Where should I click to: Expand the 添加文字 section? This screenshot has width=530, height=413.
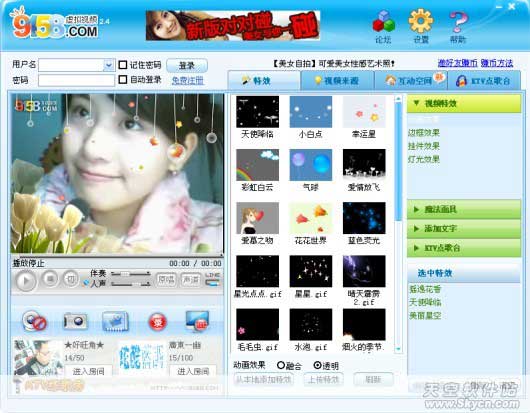pos(463,228)
